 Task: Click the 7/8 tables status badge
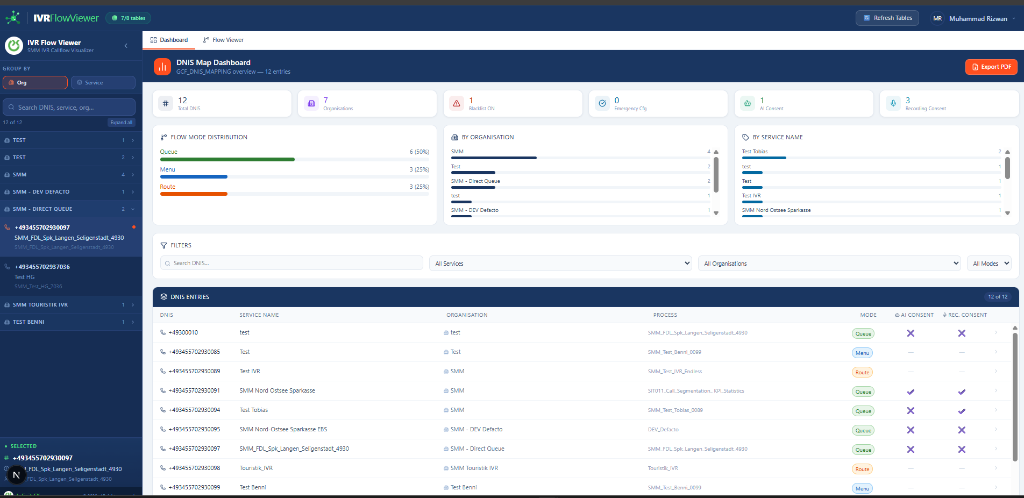(129, 18)
